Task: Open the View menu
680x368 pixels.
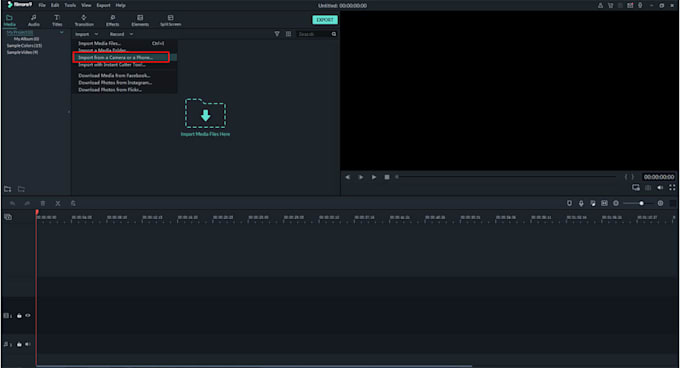Action: tap(86, 5)
